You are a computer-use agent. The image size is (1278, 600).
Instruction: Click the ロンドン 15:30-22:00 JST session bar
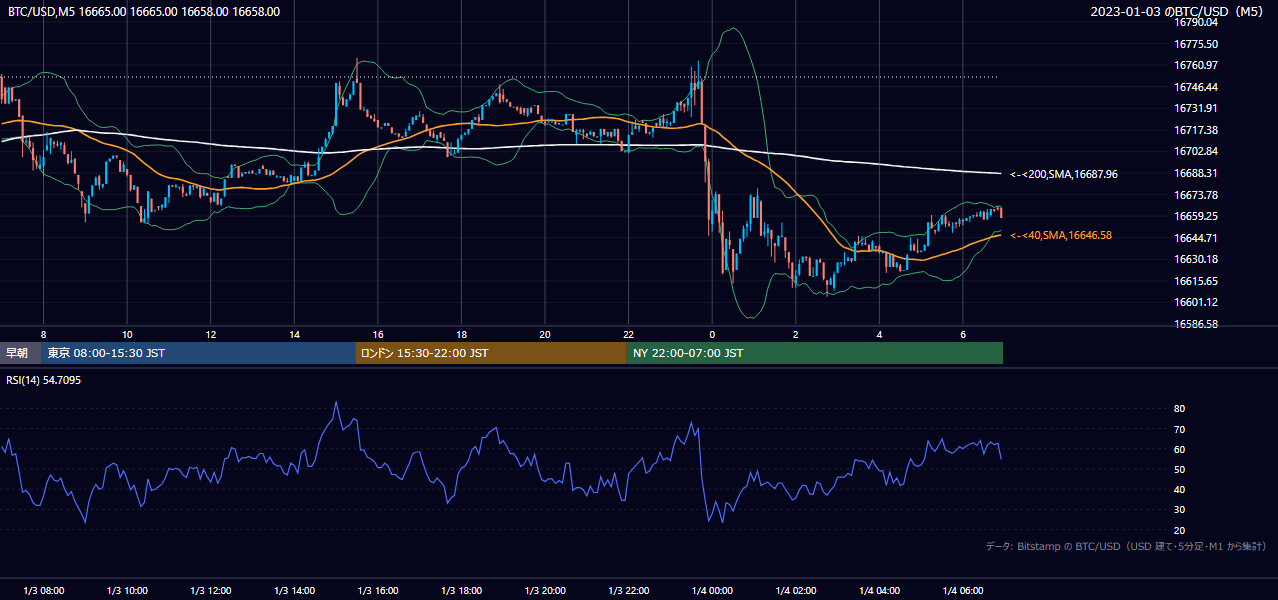point(491,353)
